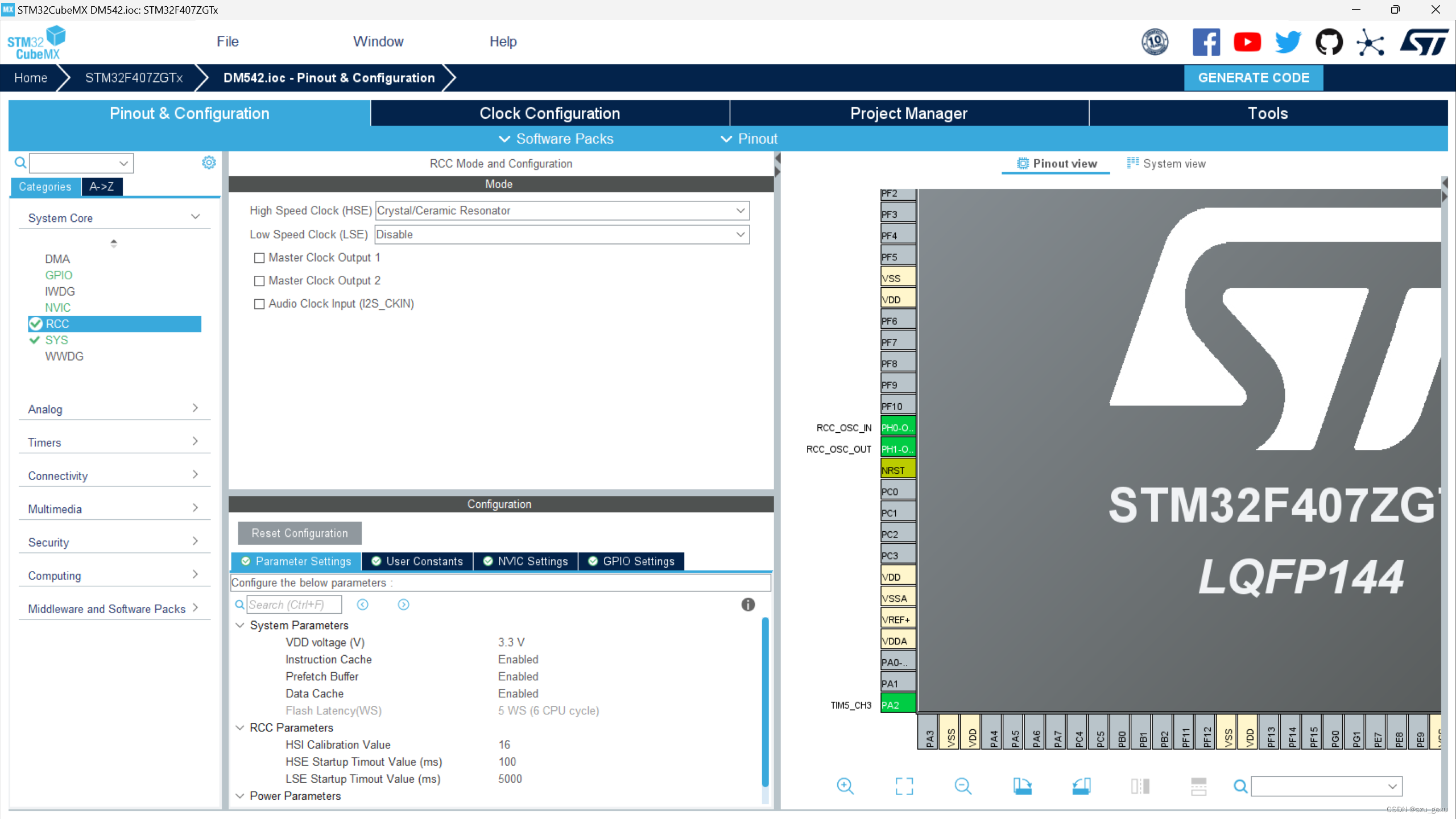Fit chip pinout to view
This screenshot has height=819, width=1456.
coord(904,786)
